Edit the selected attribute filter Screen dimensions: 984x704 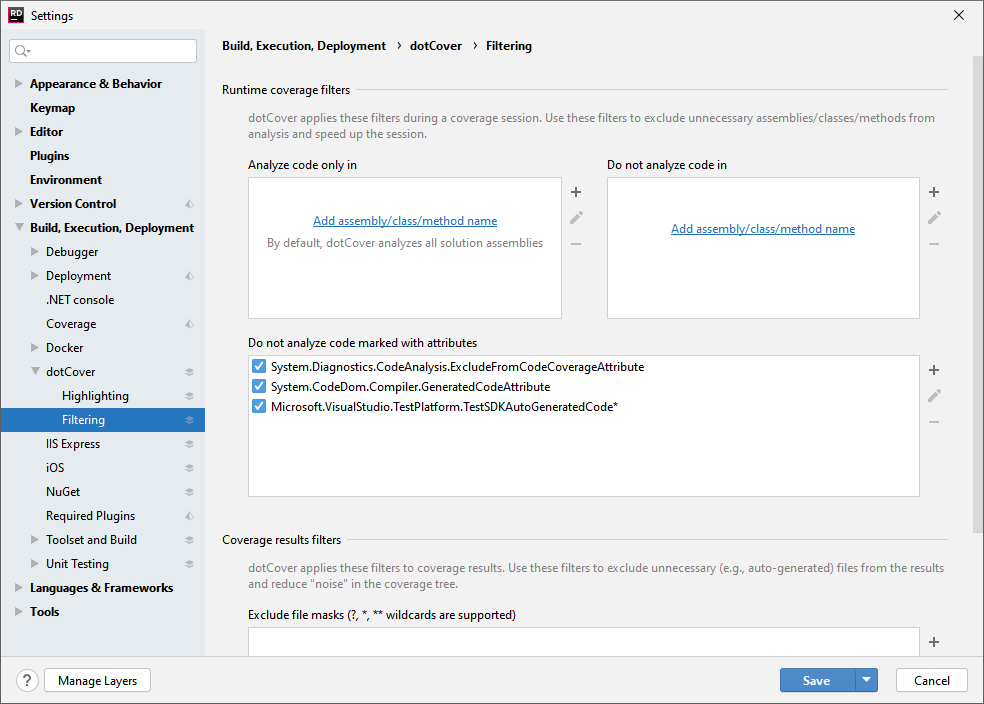(x=934, y=396)
